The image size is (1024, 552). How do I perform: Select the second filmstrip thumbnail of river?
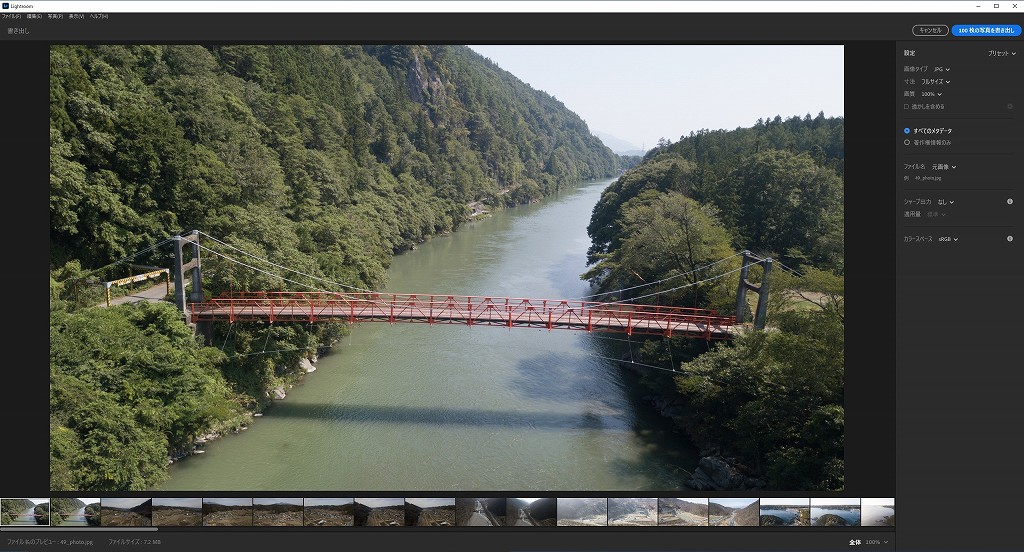click(76, 512)
